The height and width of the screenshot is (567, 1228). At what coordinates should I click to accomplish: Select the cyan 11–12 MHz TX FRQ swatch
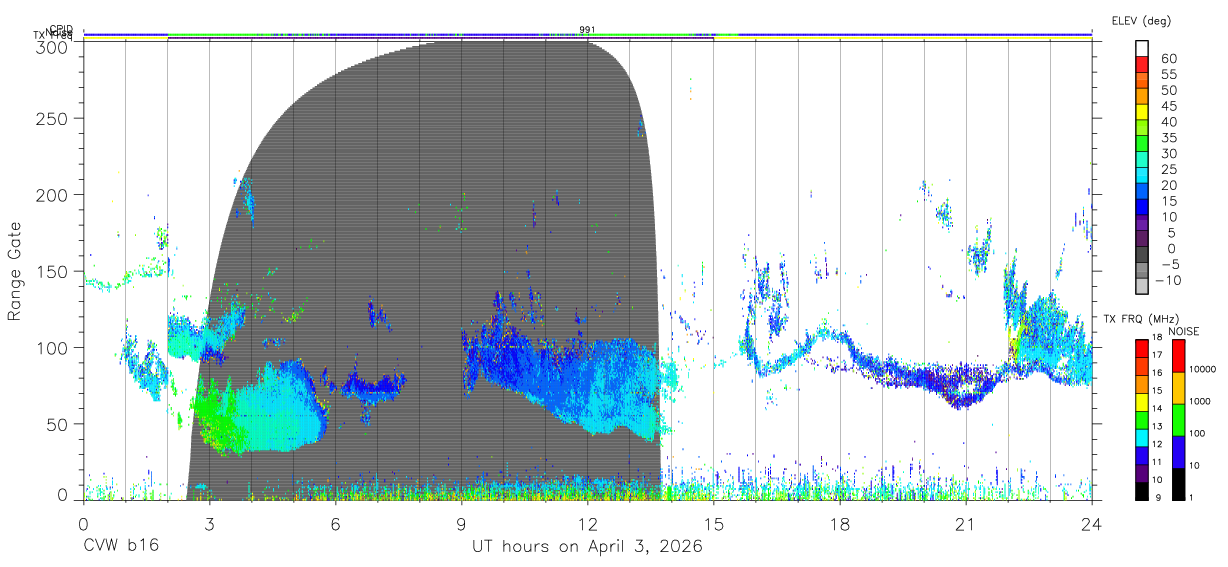click(1141, 438)
